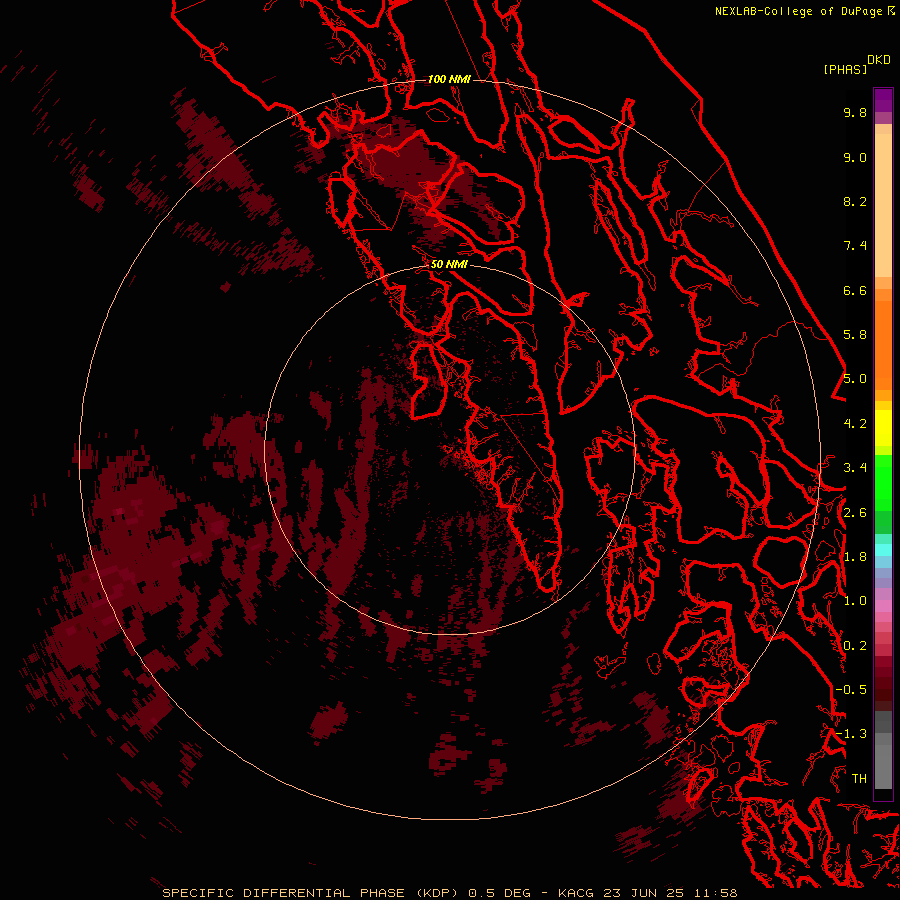
Task: Click the 1.8 scale value
Action: point(855,557)
